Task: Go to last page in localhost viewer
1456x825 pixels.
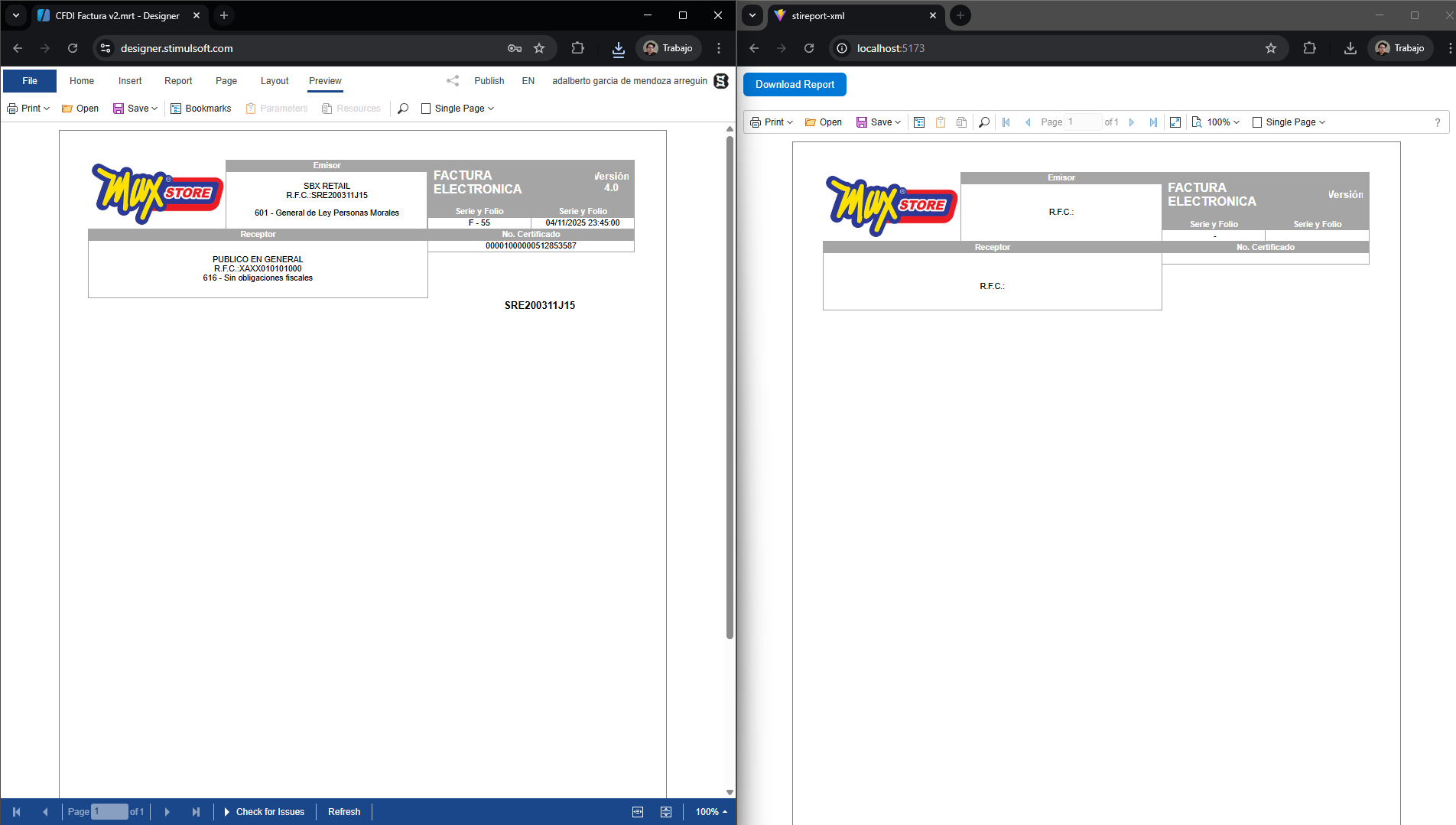Action: (x=1152, y=122)
